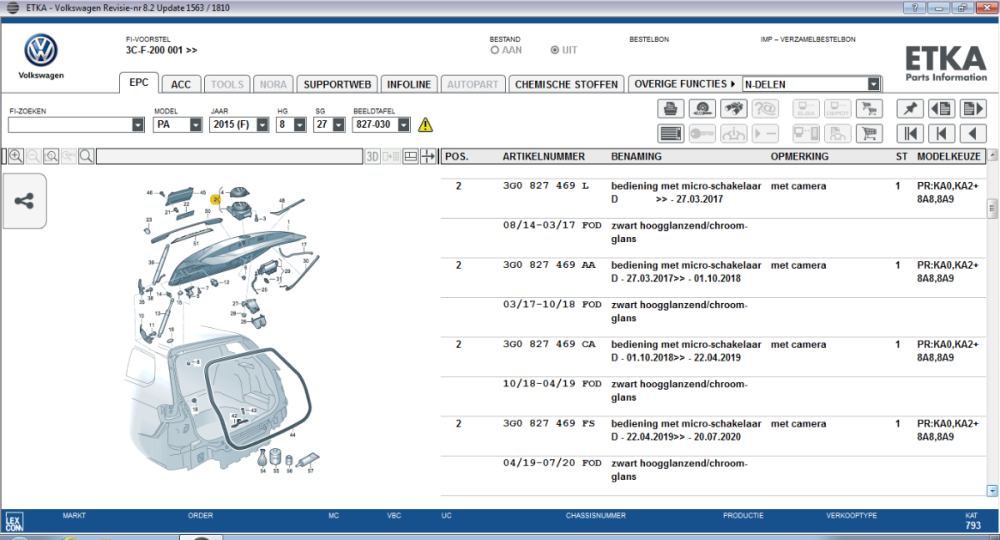The image size is (1000, 540).
Task: Click the POS. column header
Action: [x=457, y=156]
